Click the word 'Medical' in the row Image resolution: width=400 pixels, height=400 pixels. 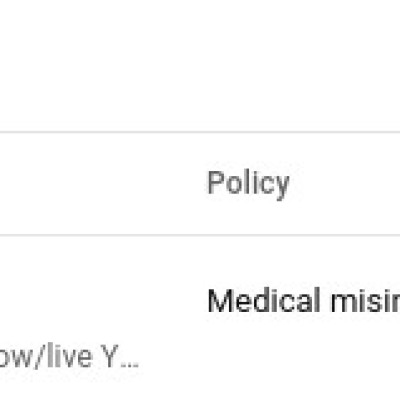coord(264,300)
